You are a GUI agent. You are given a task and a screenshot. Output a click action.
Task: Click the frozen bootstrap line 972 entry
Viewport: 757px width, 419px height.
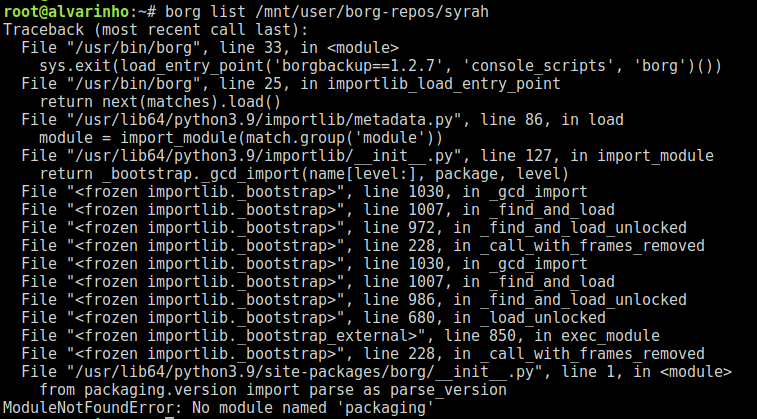tap(354, 228)
